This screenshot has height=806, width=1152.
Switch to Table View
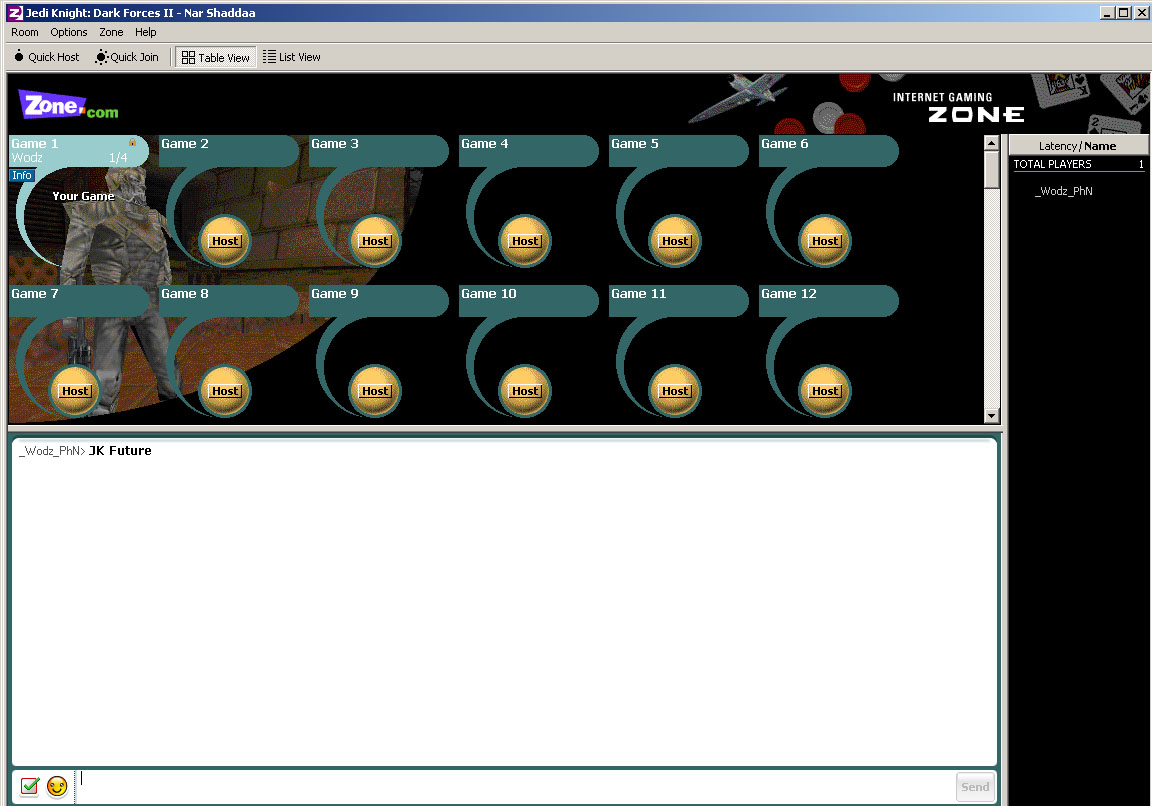[x=215, y=57]
